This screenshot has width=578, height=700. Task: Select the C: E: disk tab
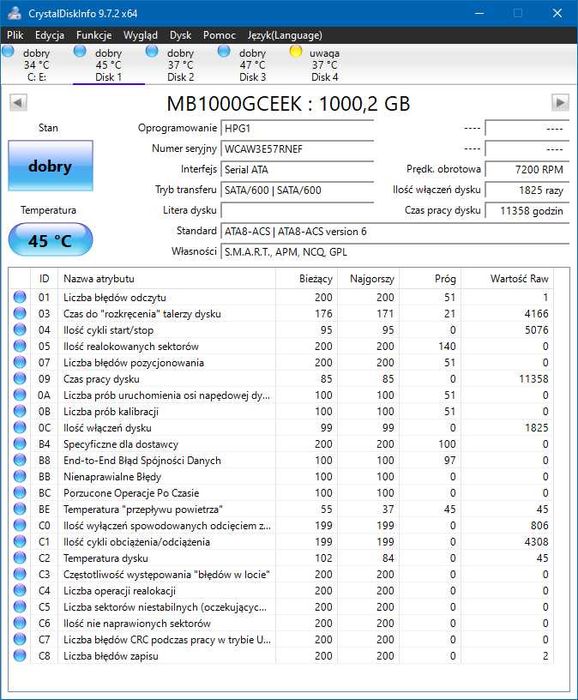click(x=36, y=65)
